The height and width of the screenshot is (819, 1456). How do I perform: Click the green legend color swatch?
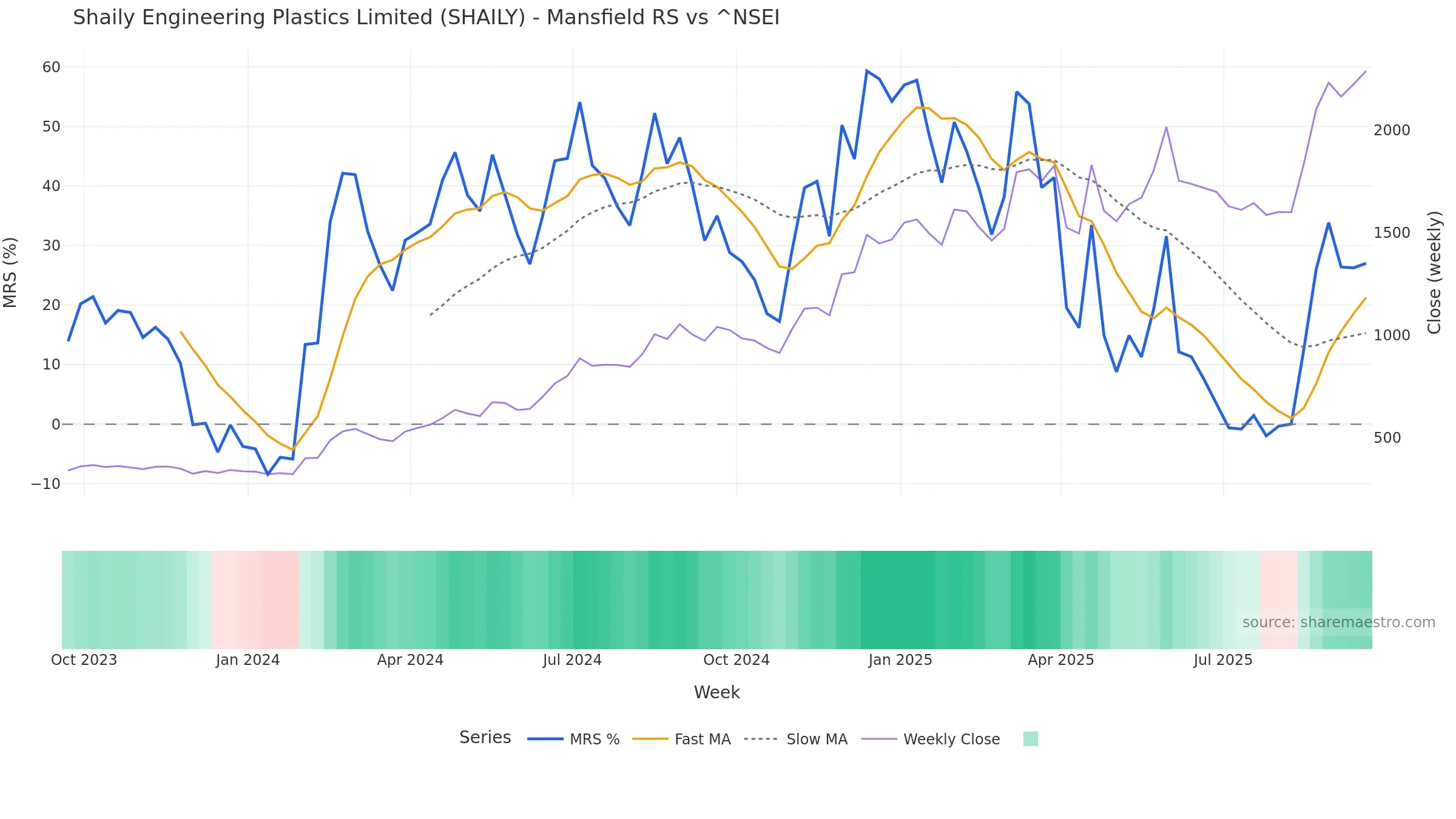pyautogui.click(x=1030, y=739)
